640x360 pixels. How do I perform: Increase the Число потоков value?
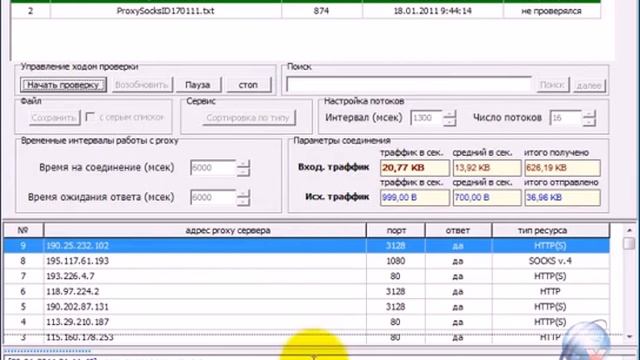(x=589, y=114)
